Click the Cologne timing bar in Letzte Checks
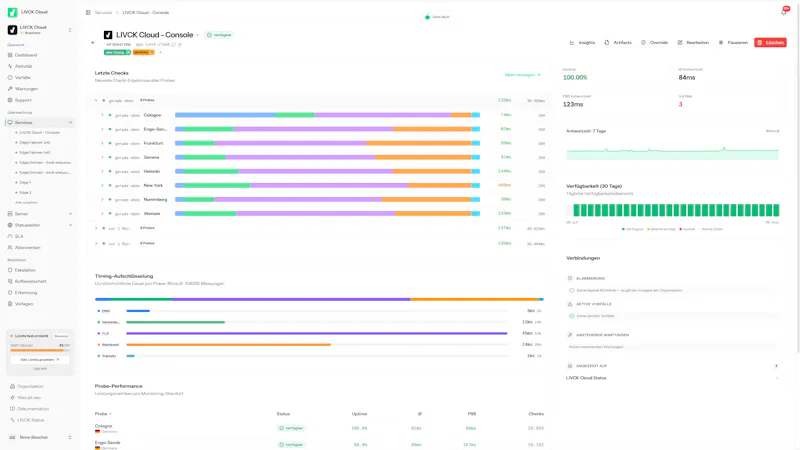 (x=328, y=115)
